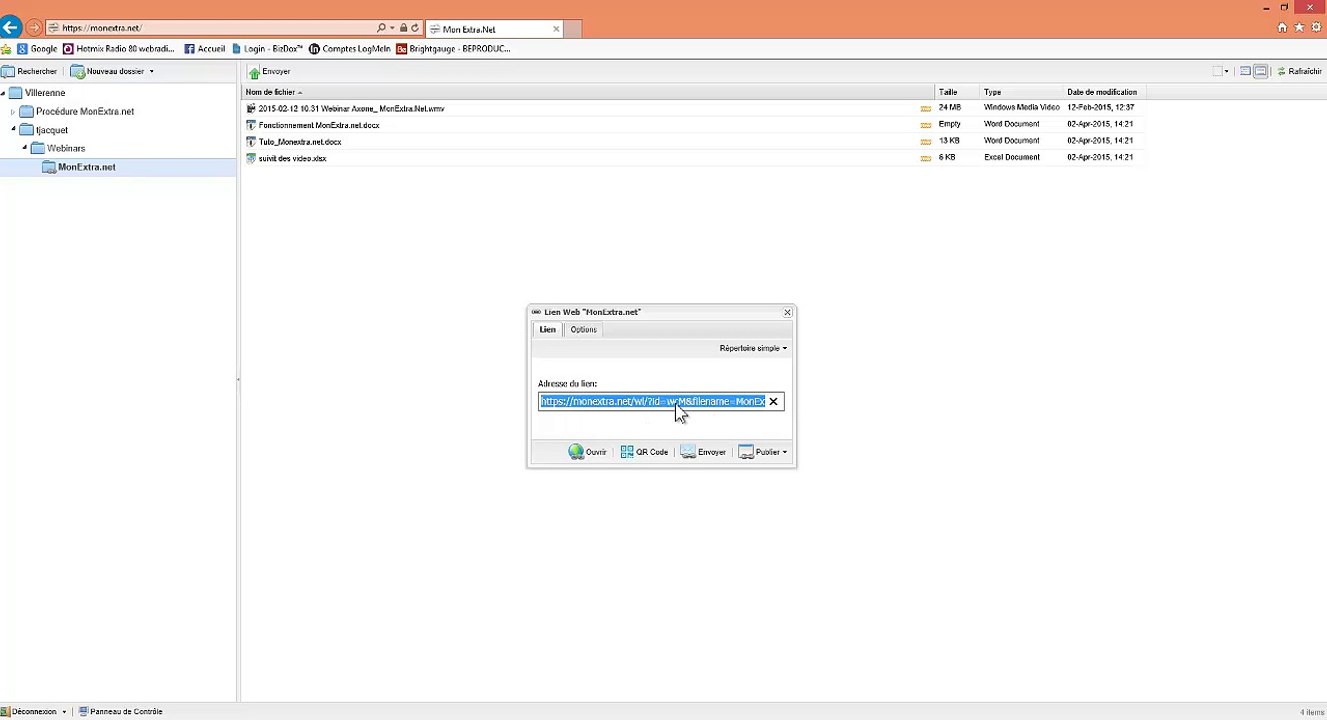This screenshot has width=1327, height=720.
Task: Collapse the Webinars tree node
Action: [x=25, y=148]
